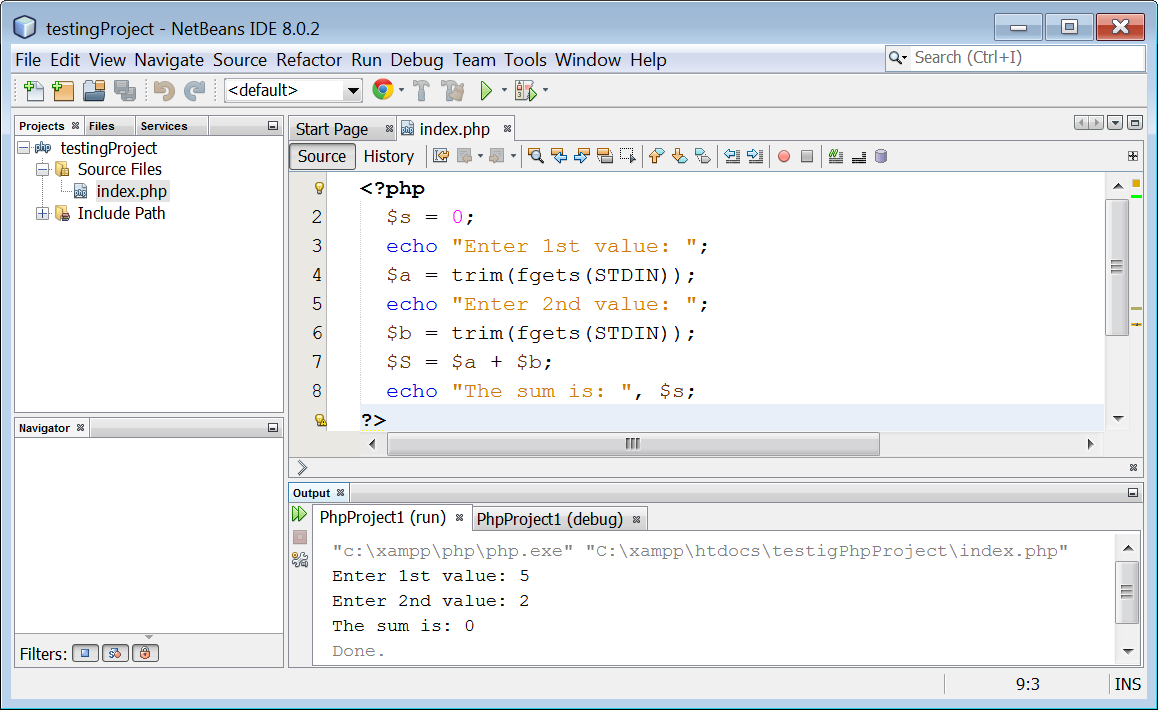The image size is (1158, 710).
Task: Select index.php in the Projects tree
Action: pos(131,191)
